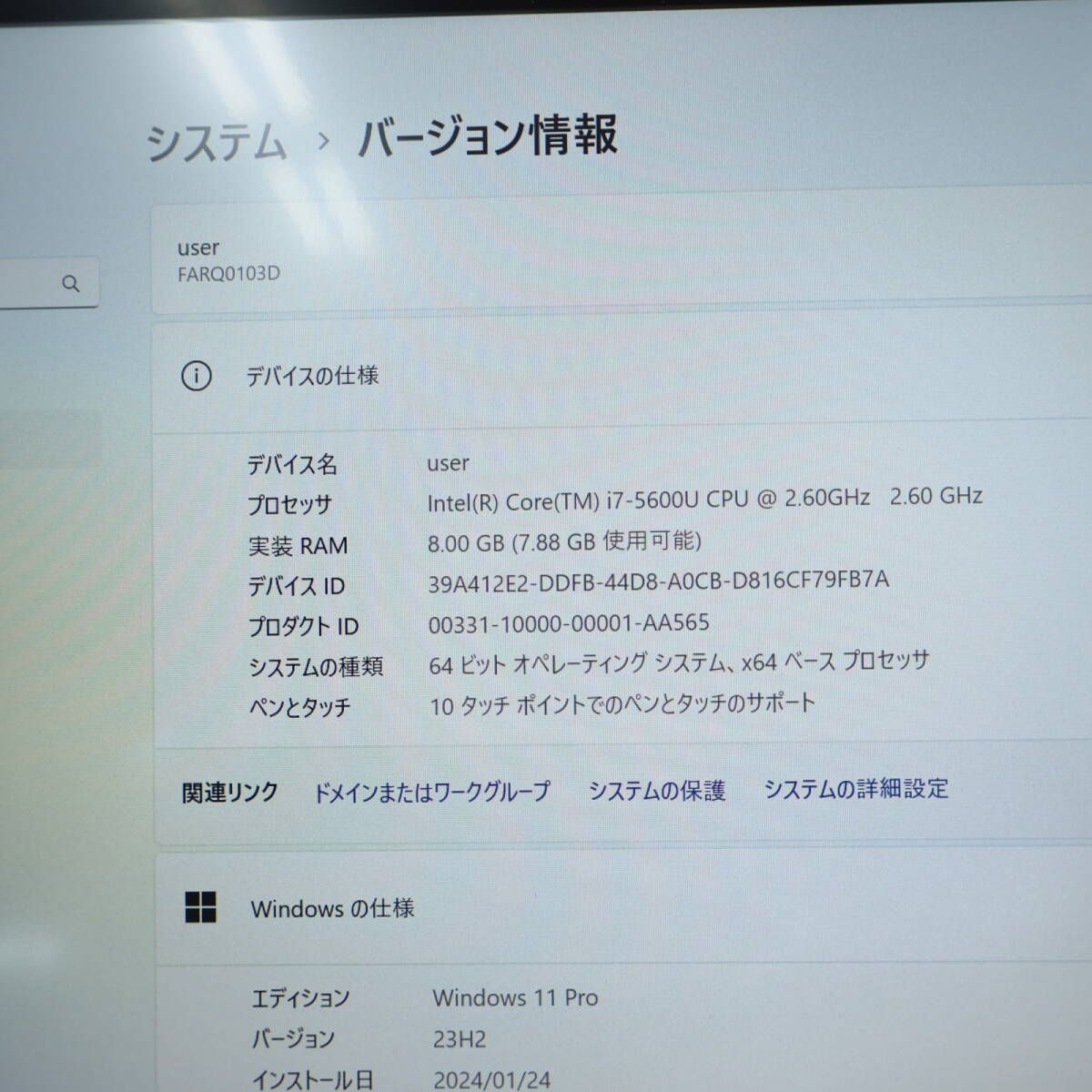Select the version value 23H2
1092x1092 pixels.
pos(460,1038)
